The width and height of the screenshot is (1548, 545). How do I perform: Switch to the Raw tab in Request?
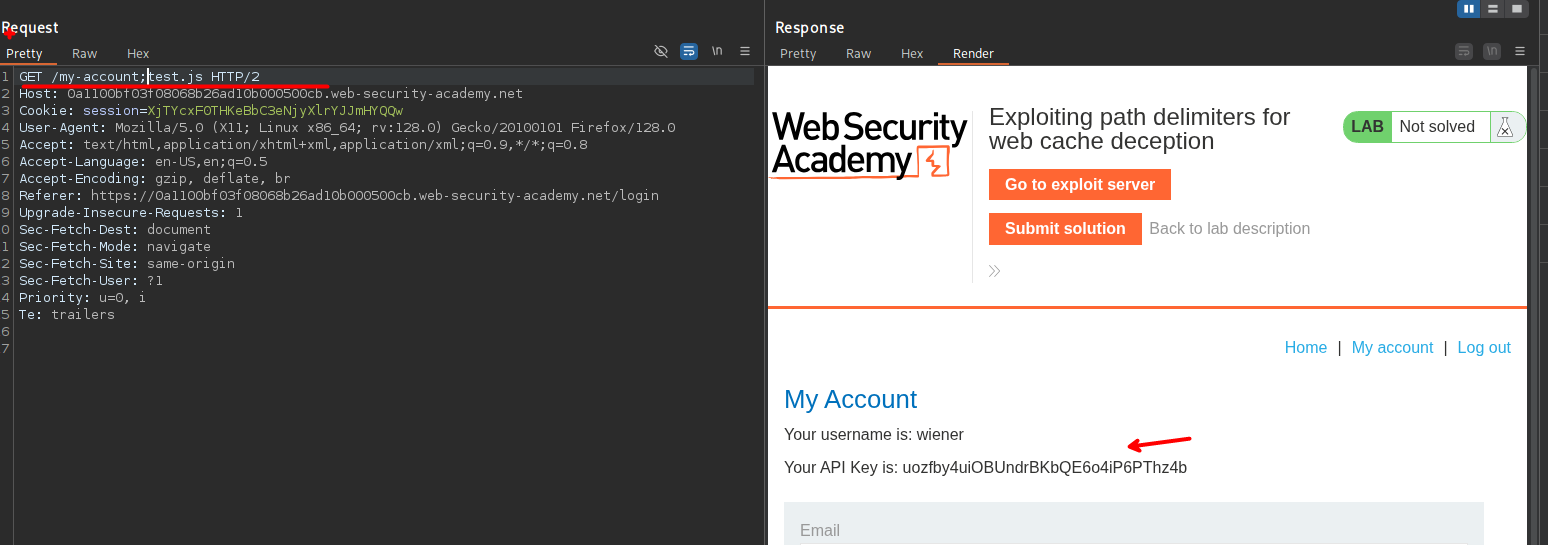[x=85, y=54]
